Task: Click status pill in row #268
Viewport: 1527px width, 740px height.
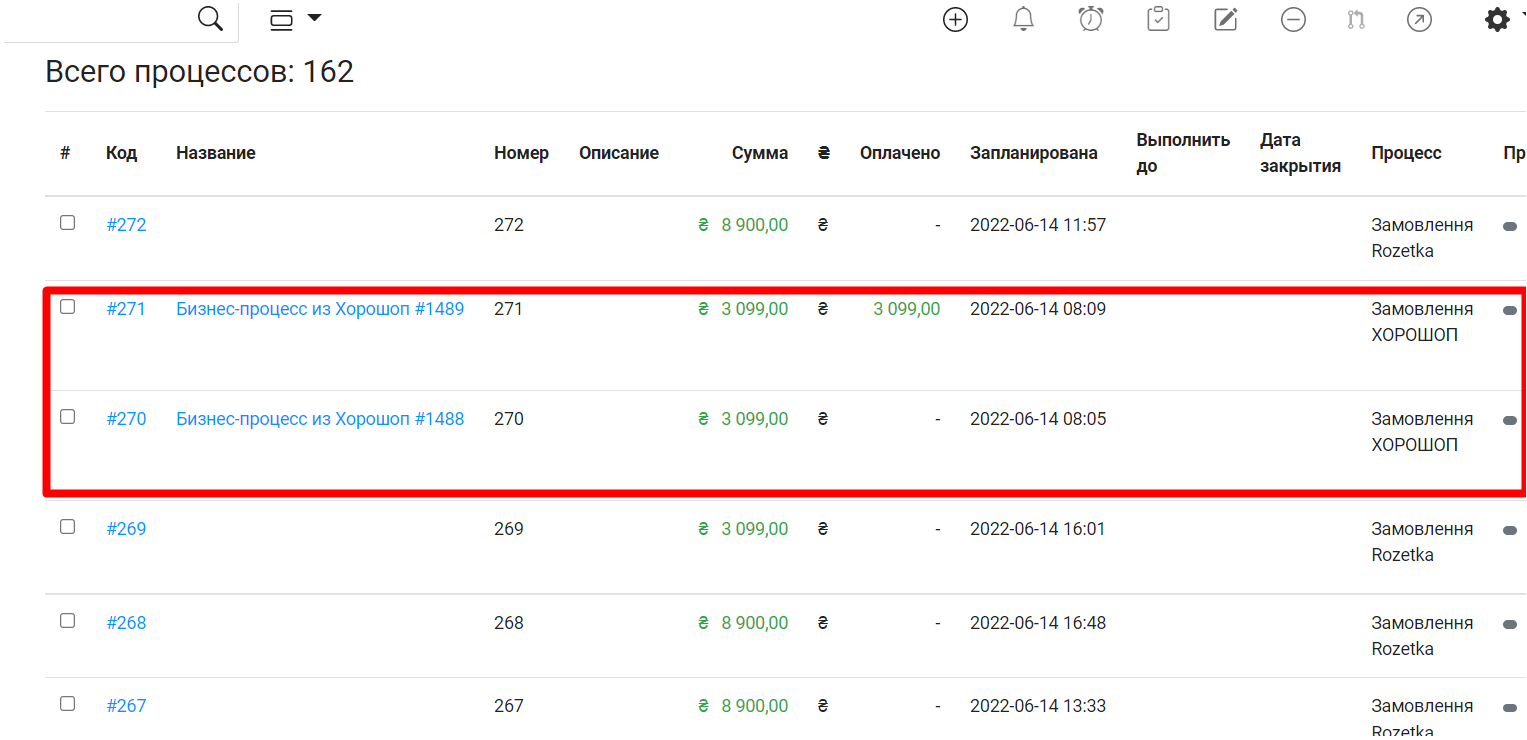Action: click(x=1510, y=625)
